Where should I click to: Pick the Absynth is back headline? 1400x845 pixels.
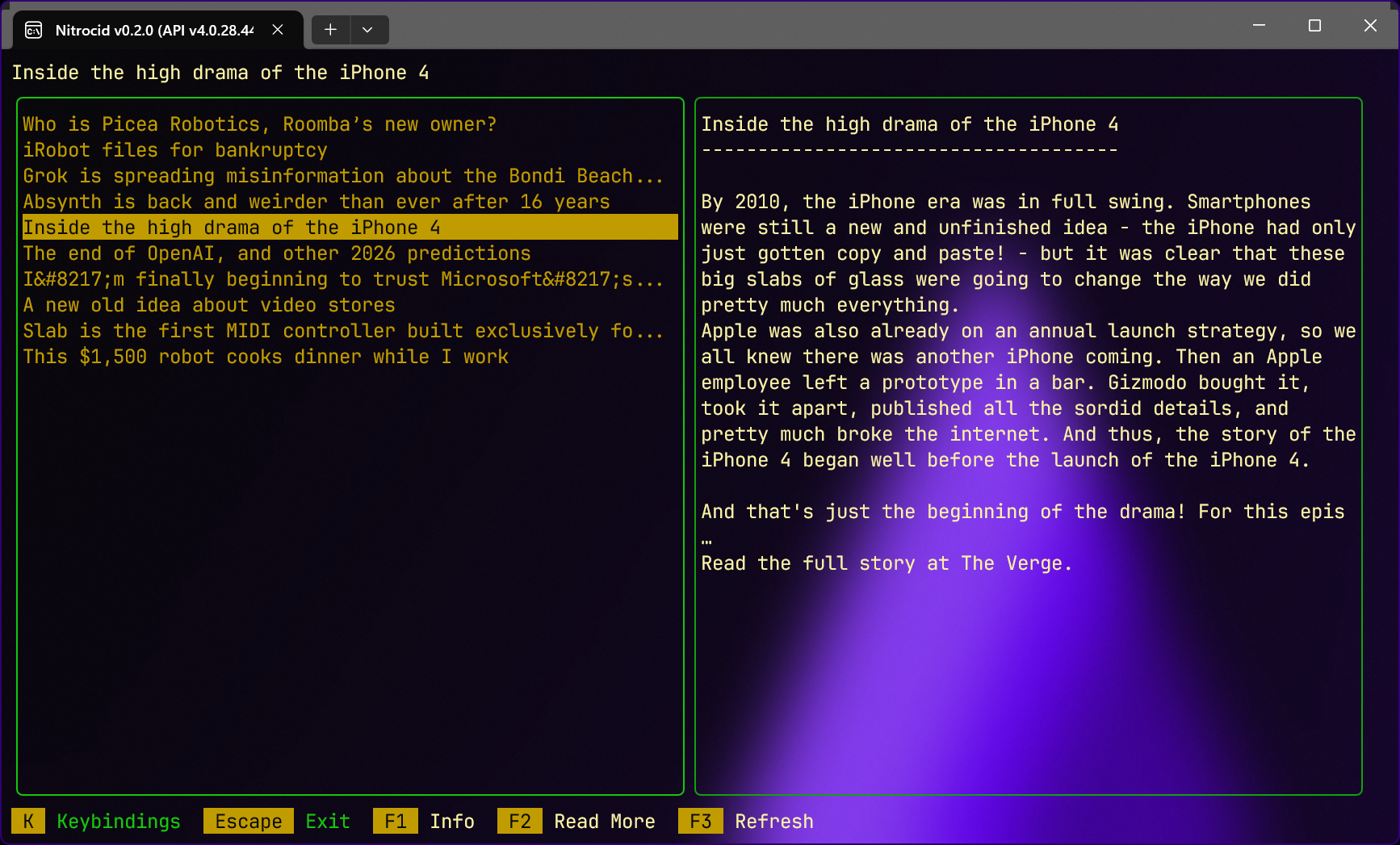point(316,202)
